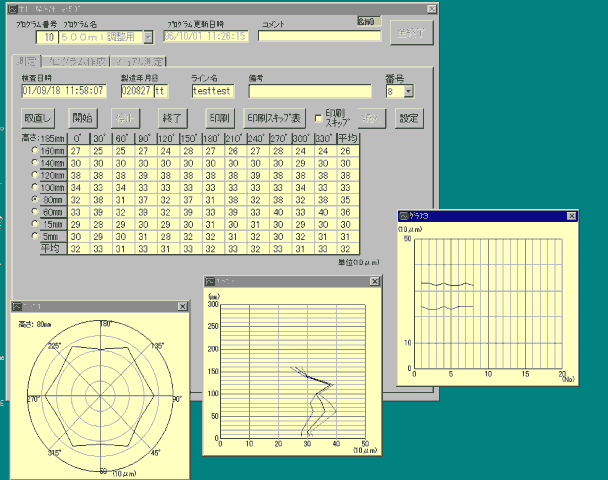Click the 製造年月日 field showing 020827
The width and height of the screenshot is (608, 480).
[x=137, y=91]
